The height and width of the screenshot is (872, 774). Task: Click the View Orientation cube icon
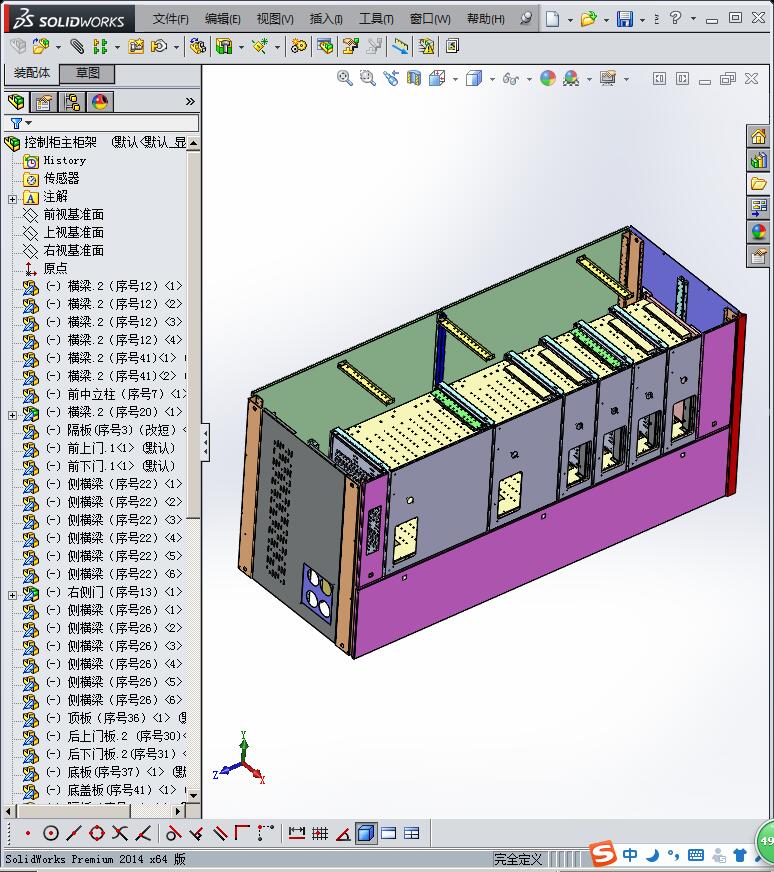(437, 78)
